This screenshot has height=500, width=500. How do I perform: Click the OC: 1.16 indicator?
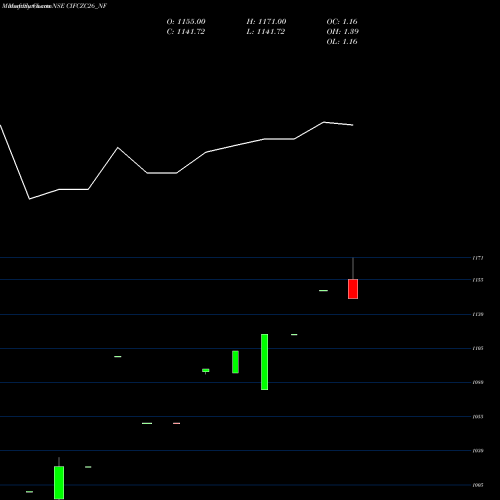342,22
